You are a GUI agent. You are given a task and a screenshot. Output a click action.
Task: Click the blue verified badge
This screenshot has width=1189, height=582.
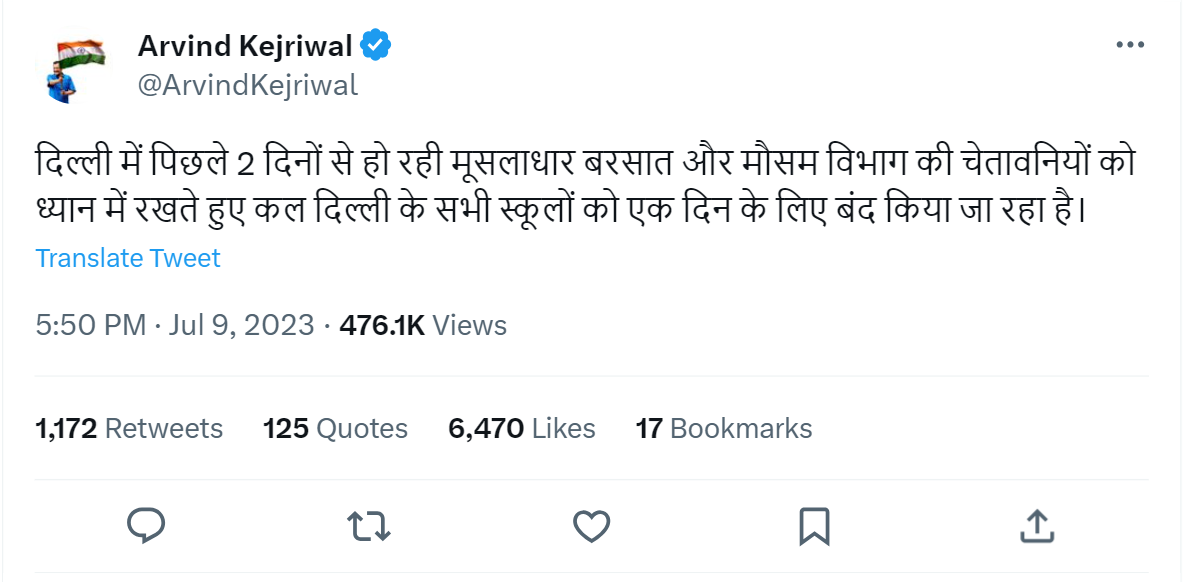pos(376,45)
